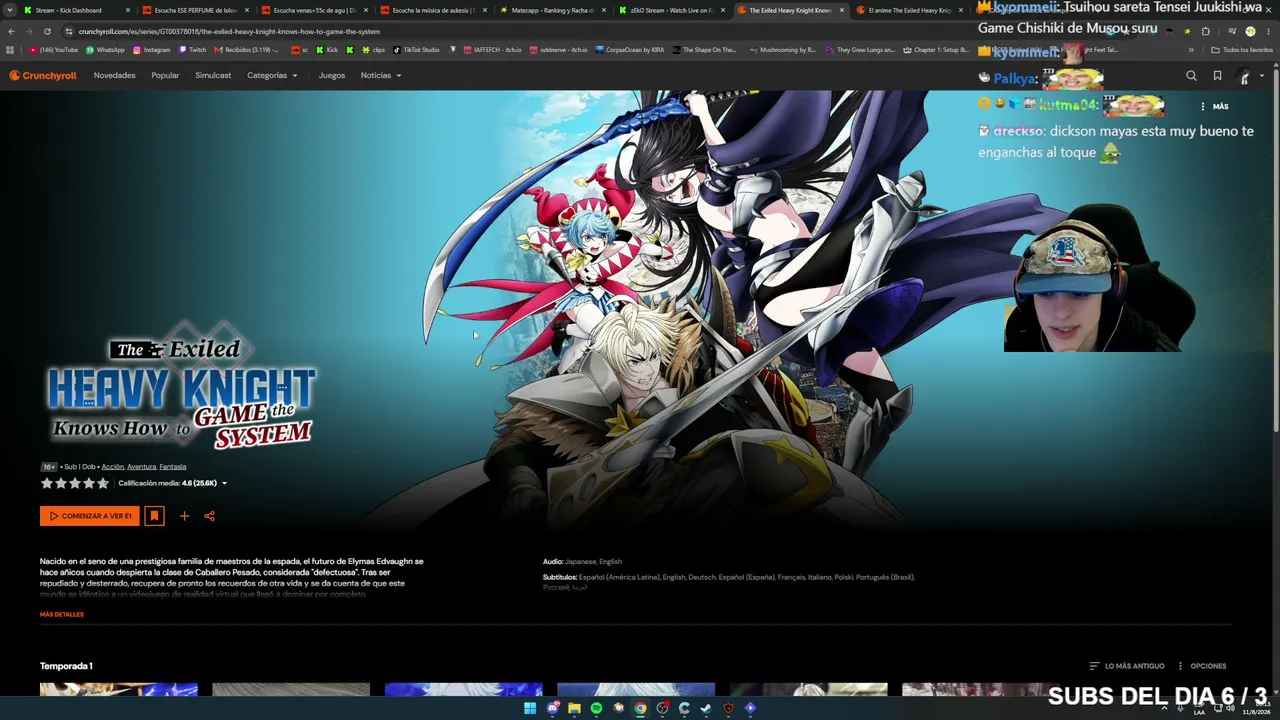Open the episode Opciones menu
The height and width of the screenshot is (720, 1280).
tap(1203, 666)
